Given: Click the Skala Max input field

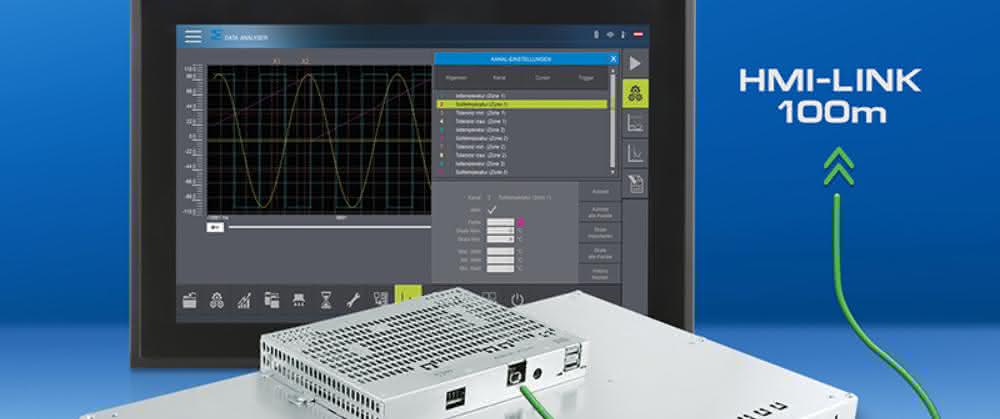Looking at the screenshot, I should coord(500,231).
